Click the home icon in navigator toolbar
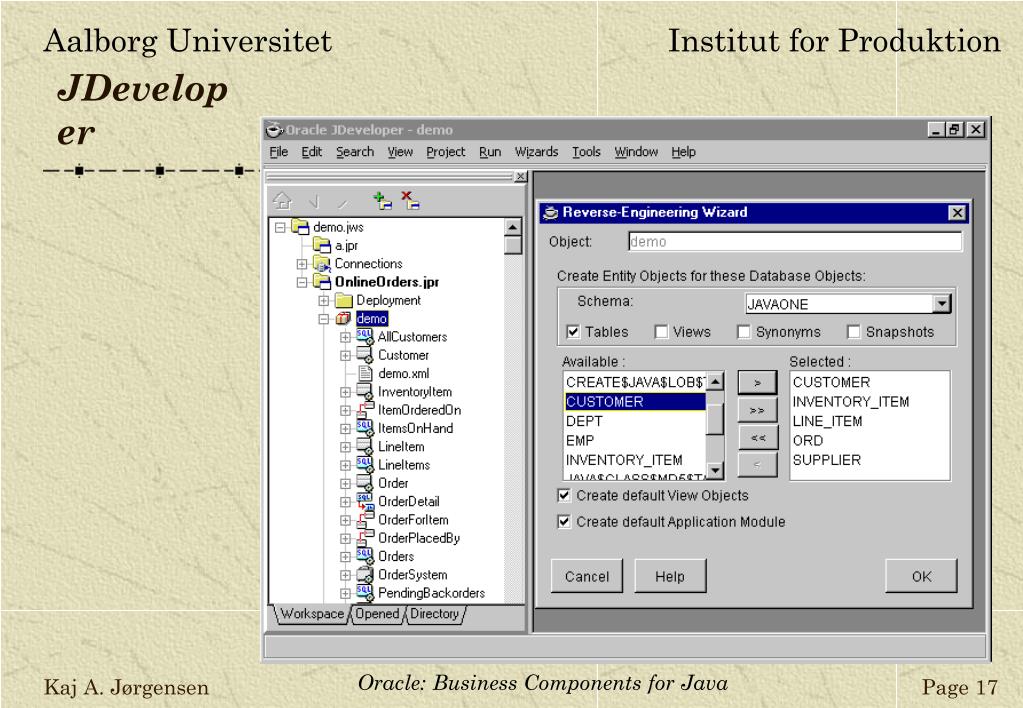 click(282, 200)
